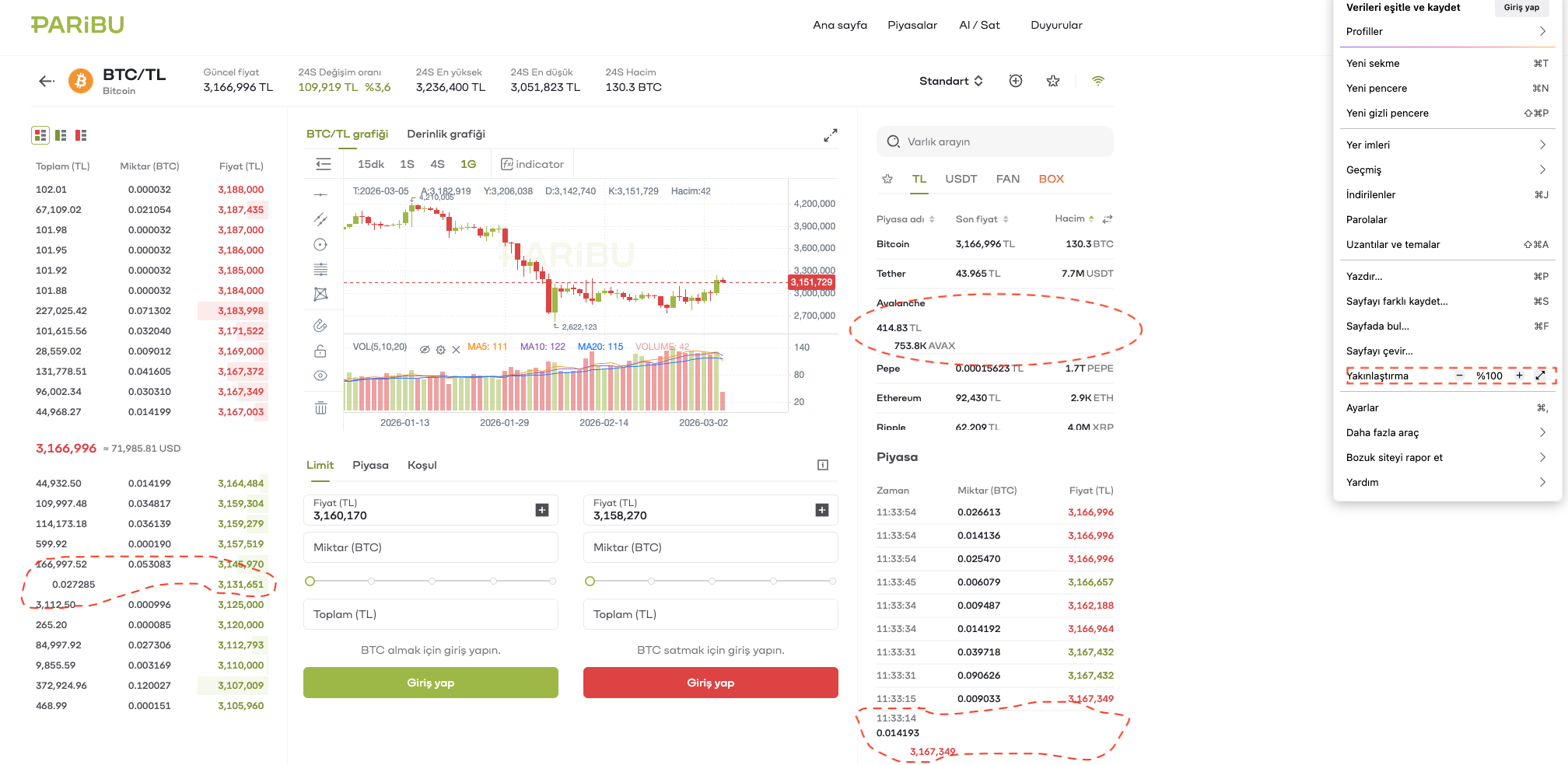Toggle drawings visibility eye in chart sidebar
The image size is (1568, 765).
[x=320, y=376]
